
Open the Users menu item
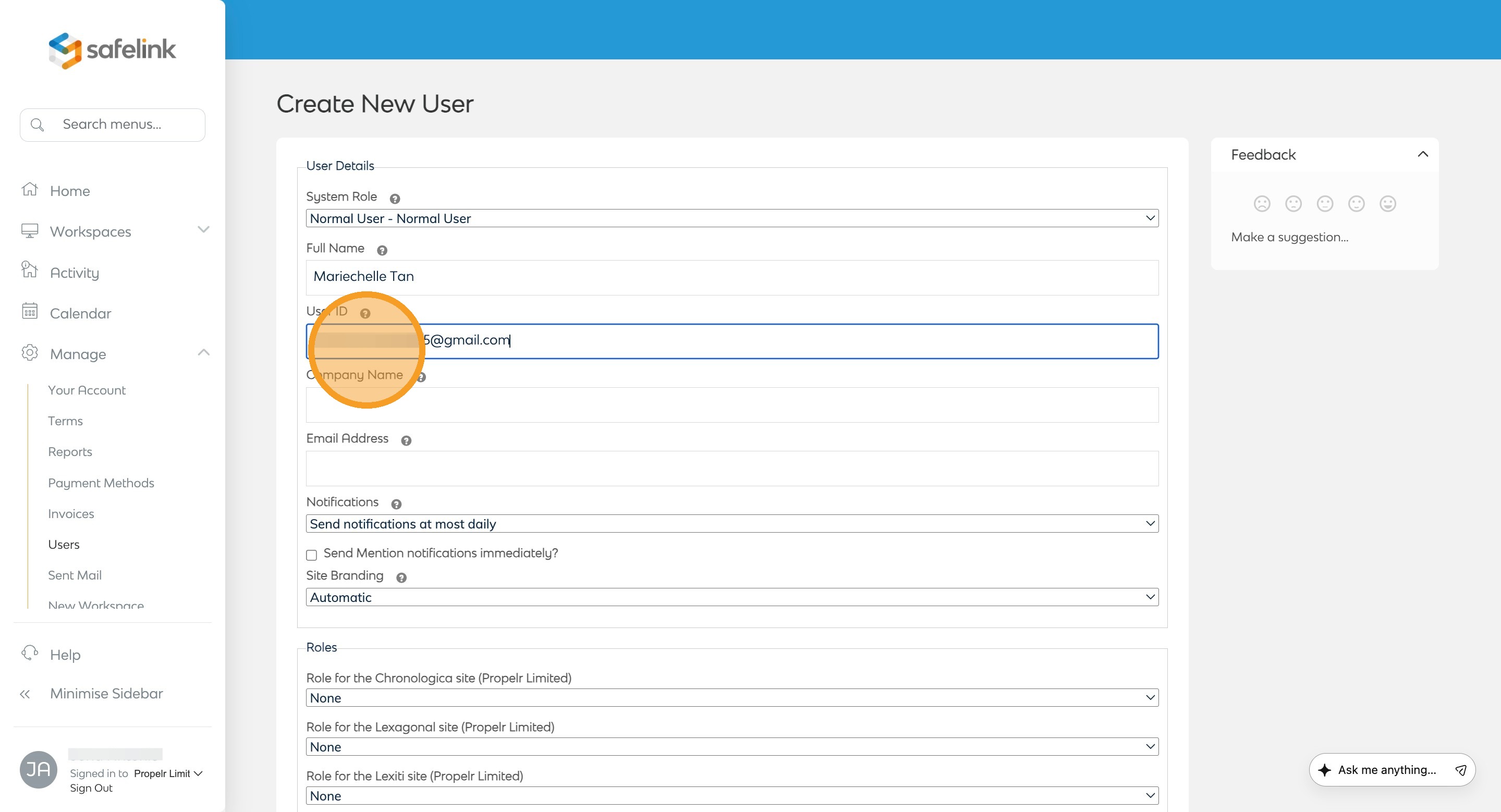64,544
